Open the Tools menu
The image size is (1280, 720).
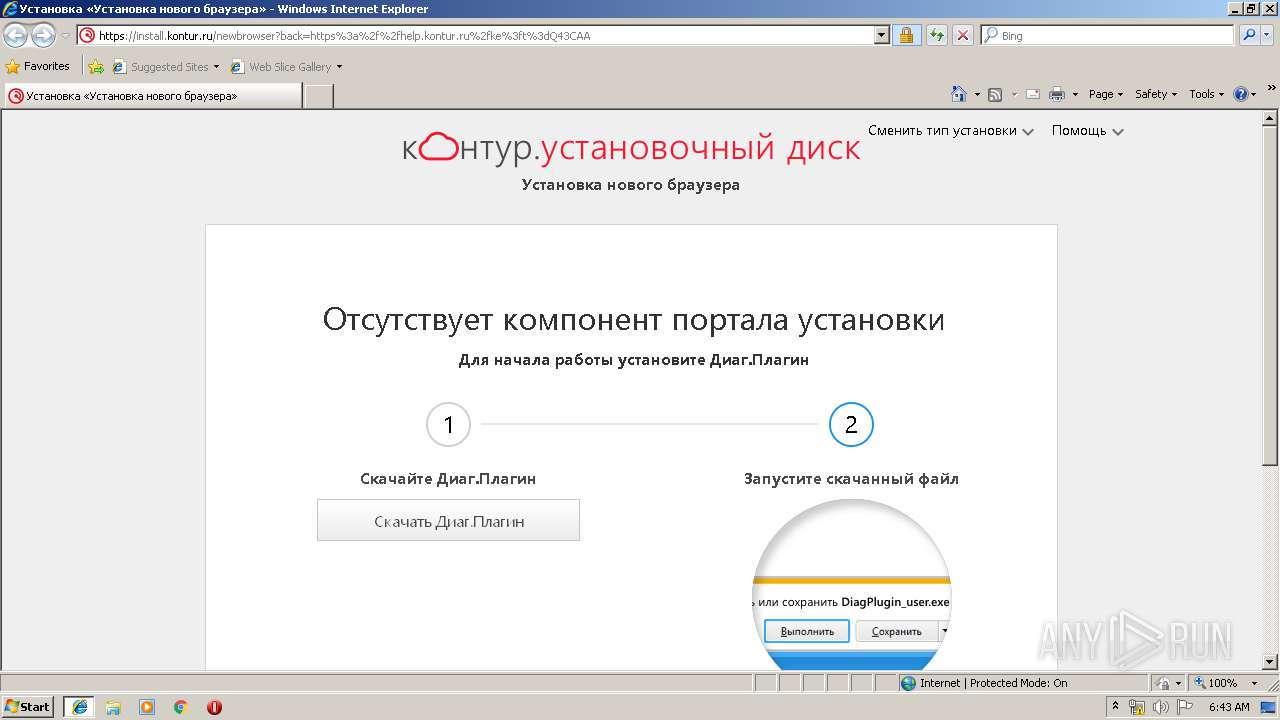coord(1206,94)
